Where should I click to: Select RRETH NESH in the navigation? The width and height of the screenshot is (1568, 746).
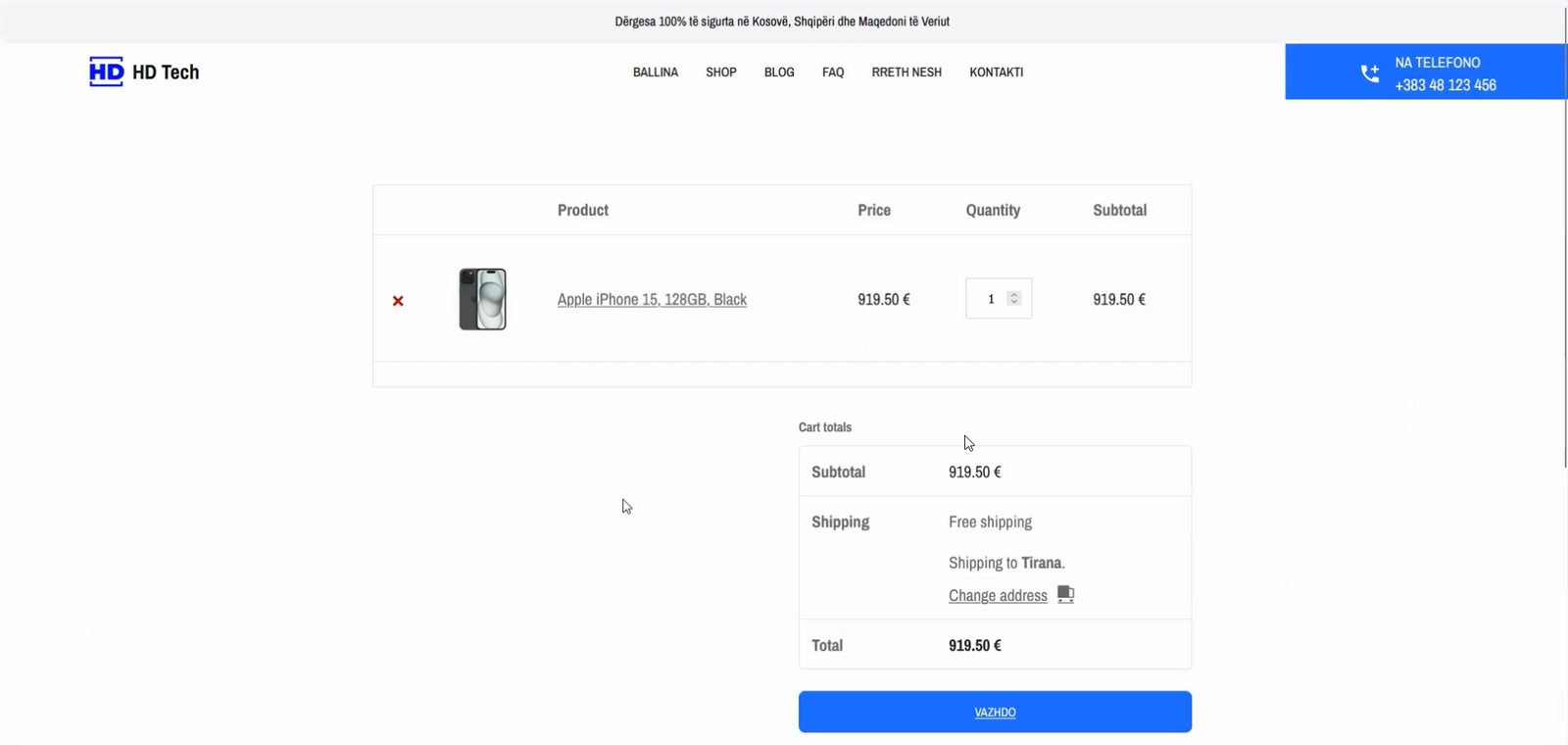(x=906, y=73)
